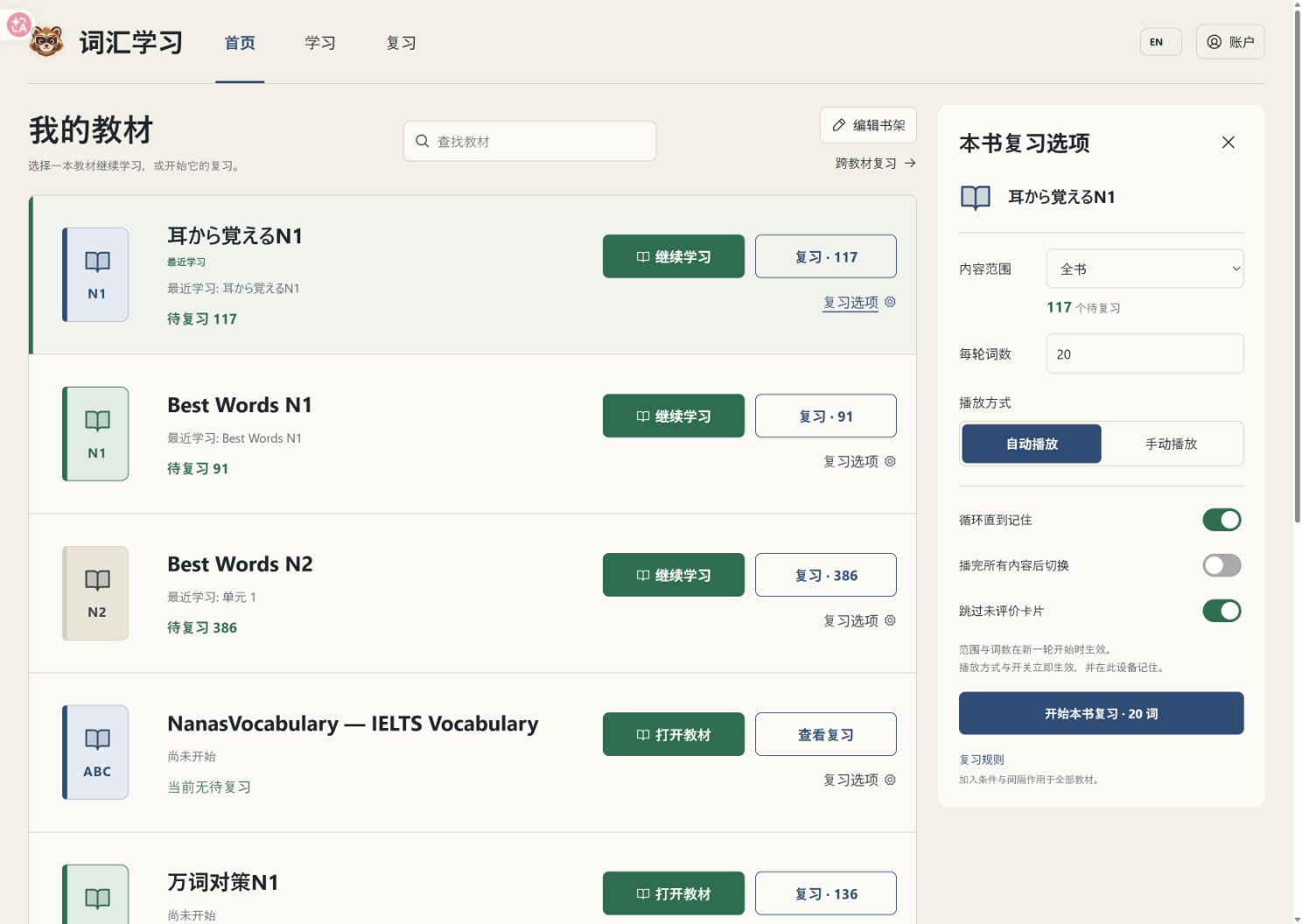This screenshot has width=1302, height=924.
Task: Click the pink translate overlay icon
Action: [x=18, y=24]
